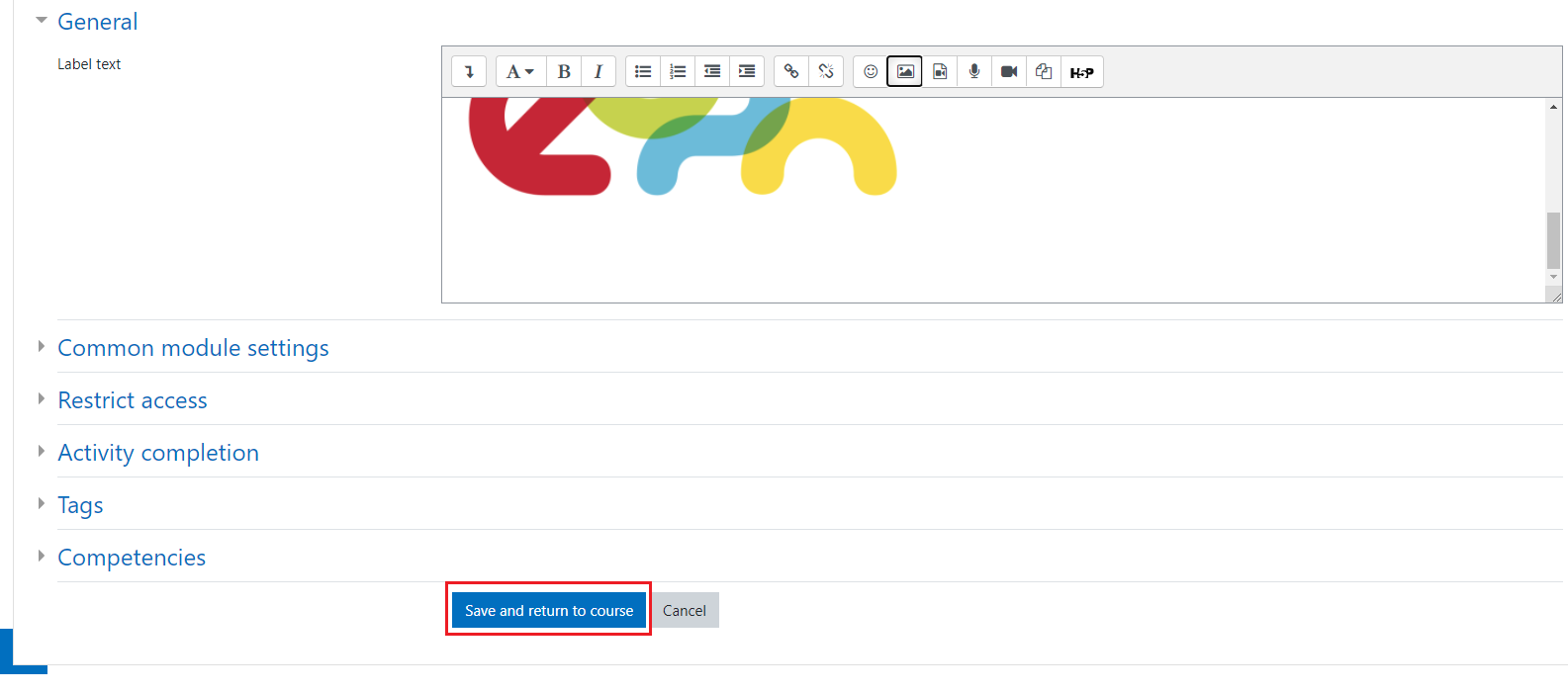
Task: Click the editor vertical scrollbar thumb
Action: pos(1554,240)
